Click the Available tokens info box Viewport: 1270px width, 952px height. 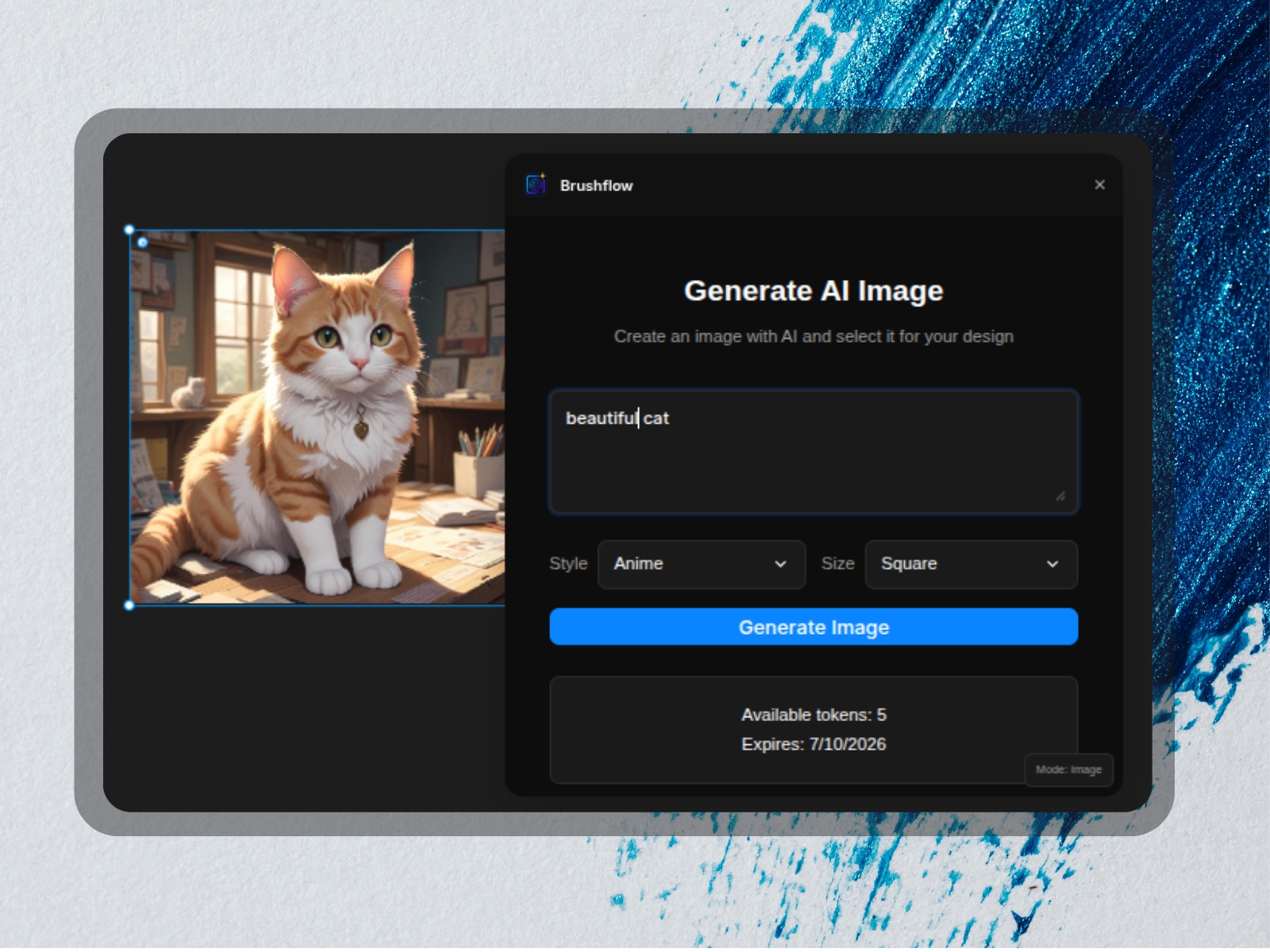(813, 728)
